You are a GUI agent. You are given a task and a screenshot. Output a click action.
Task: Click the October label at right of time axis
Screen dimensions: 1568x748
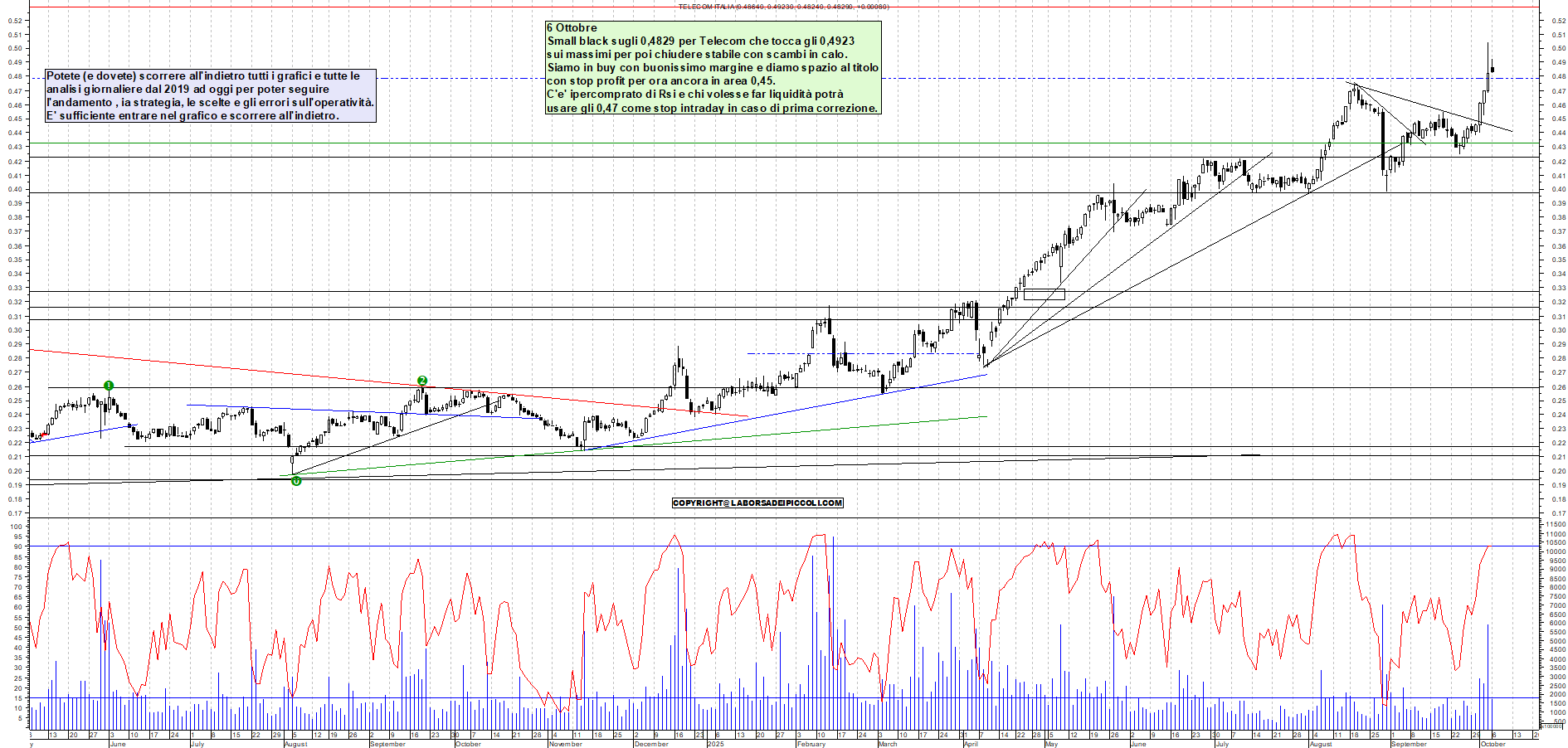pos(1493,744)
